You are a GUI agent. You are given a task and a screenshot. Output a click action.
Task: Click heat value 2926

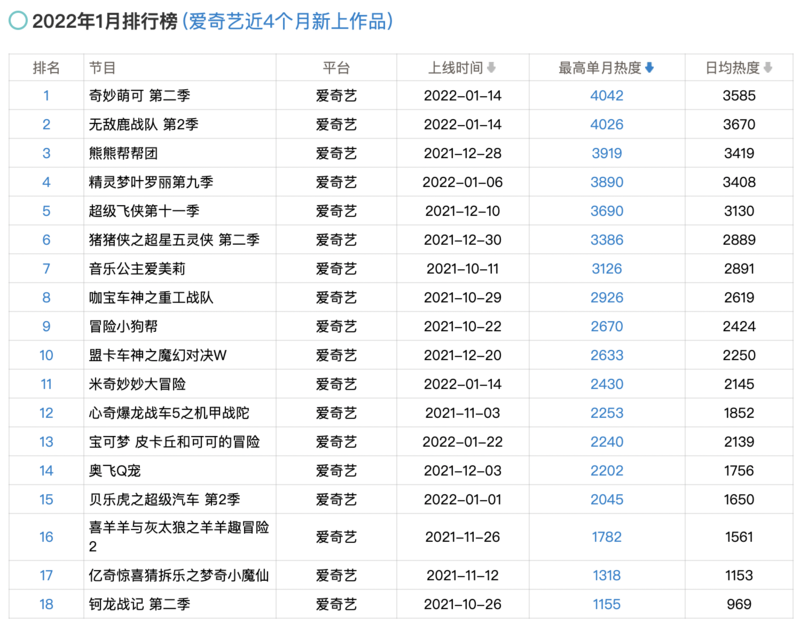click(x=607, y=297)
